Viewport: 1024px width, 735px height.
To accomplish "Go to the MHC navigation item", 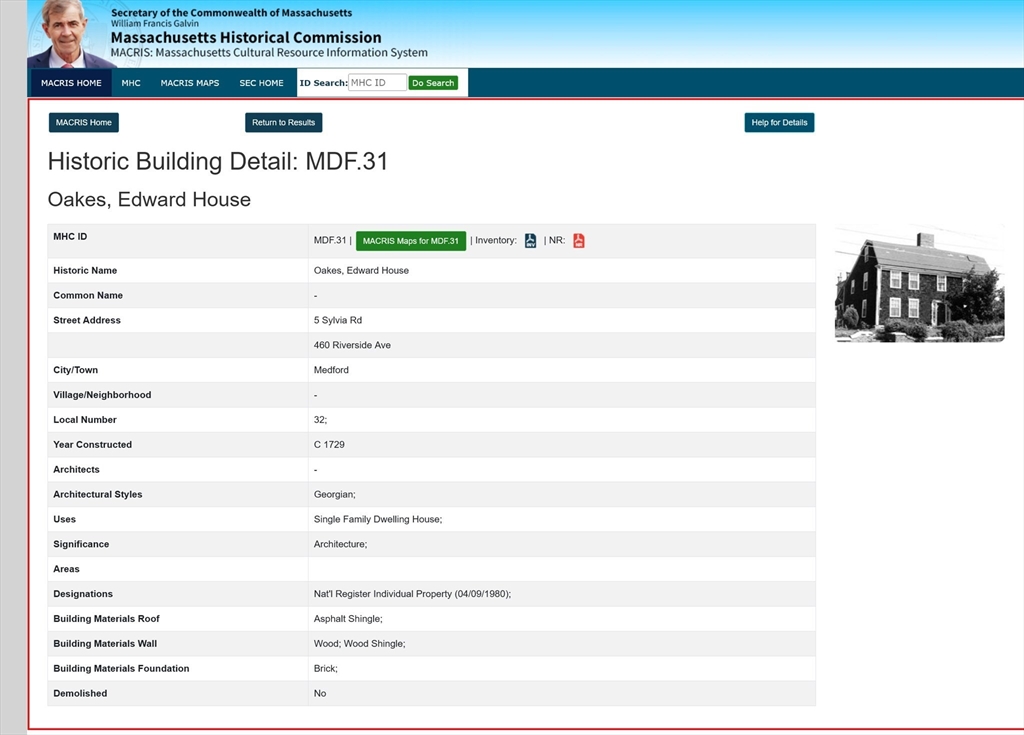I will 131,83.
